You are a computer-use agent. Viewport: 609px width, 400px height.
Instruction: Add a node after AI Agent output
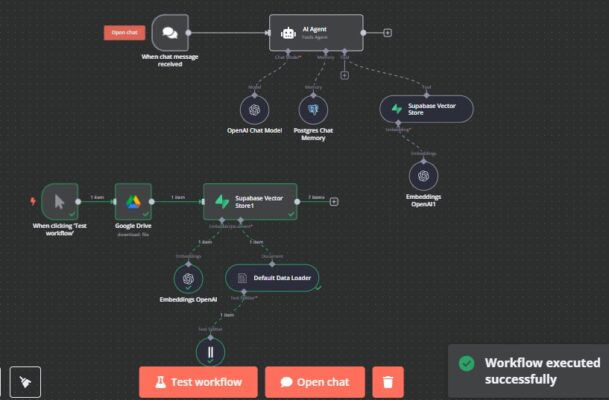click(387, 32)
